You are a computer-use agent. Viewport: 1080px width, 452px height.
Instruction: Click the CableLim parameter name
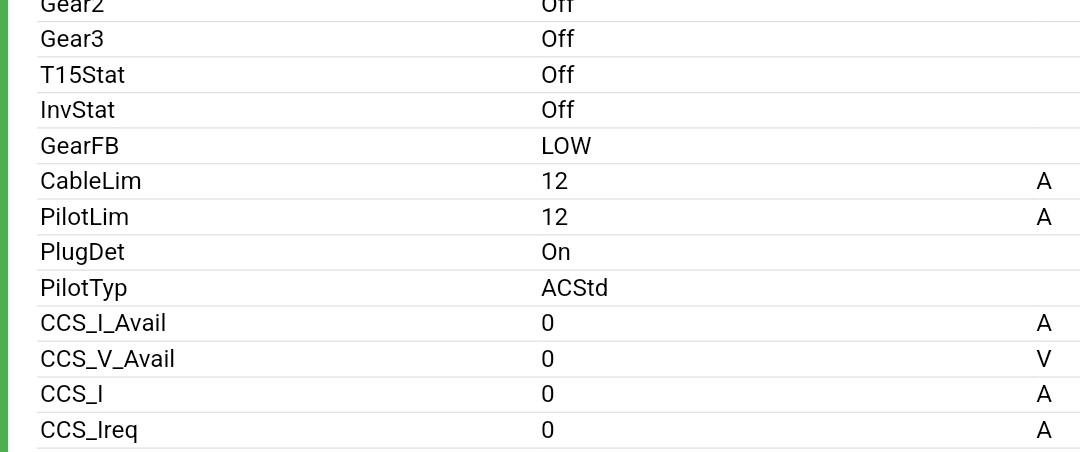91,181
